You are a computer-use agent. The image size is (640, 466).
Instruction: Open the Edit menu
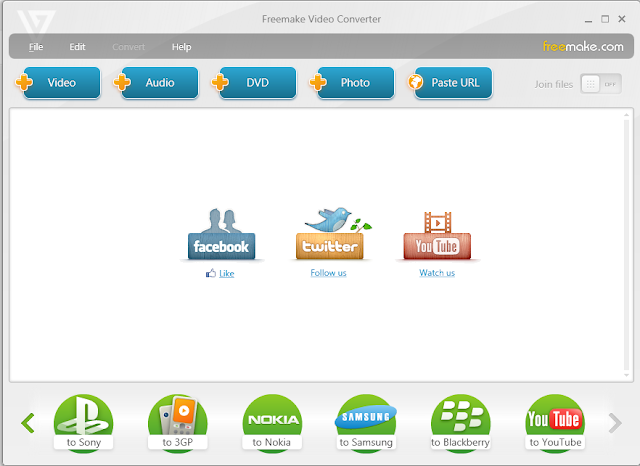(77, 47)
